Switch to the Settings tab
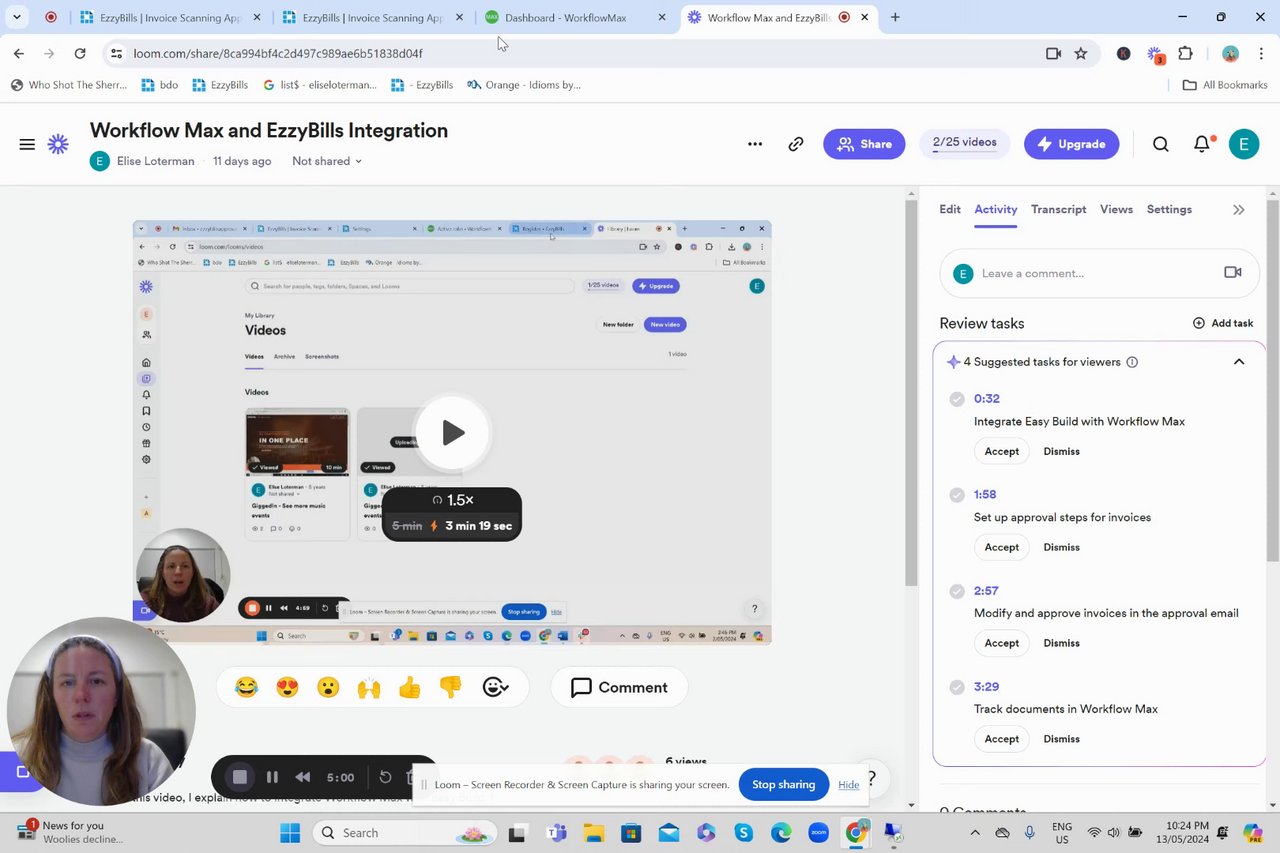 click(x=1169, y=209)
